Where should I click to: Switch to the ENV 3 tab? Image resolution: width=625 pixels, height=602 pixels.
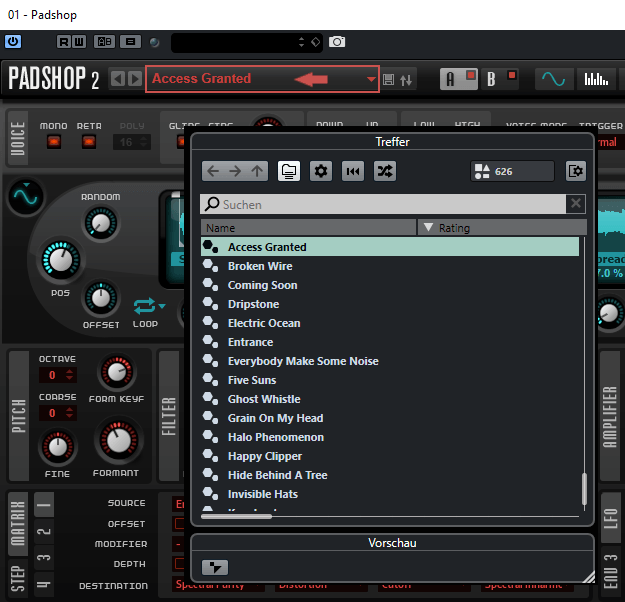point(610,572)
